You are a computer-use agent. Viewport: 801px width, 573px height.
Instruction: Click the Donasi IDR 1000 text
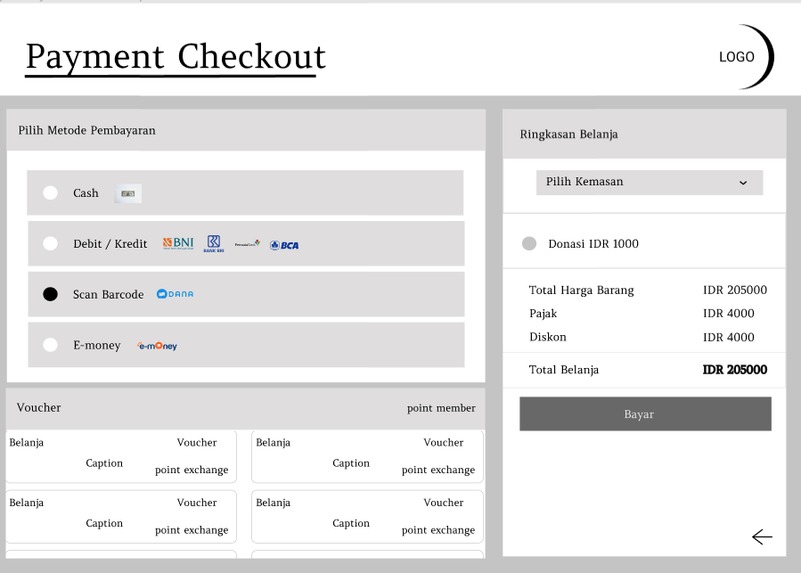(x=593, y=244)
